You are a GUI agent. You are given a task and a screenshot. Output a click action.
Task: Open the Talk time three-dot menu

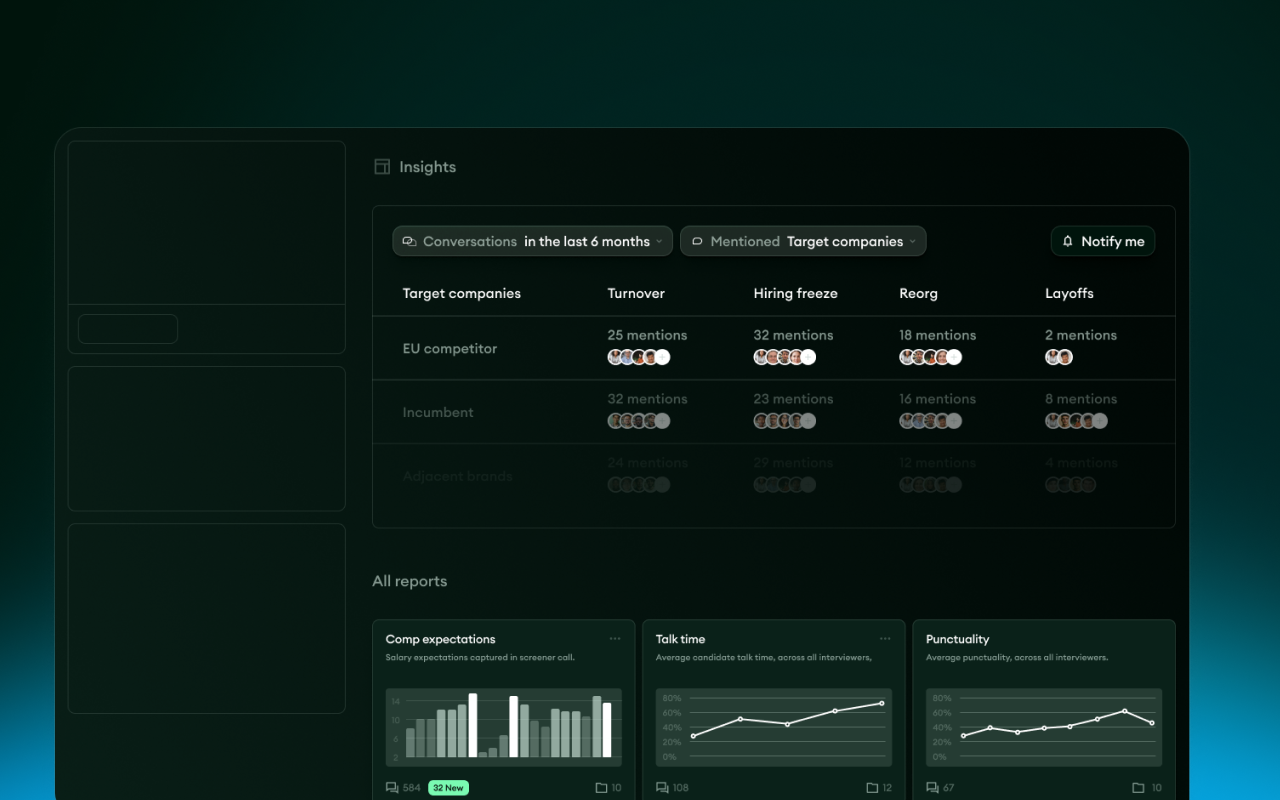coord(885,639)
